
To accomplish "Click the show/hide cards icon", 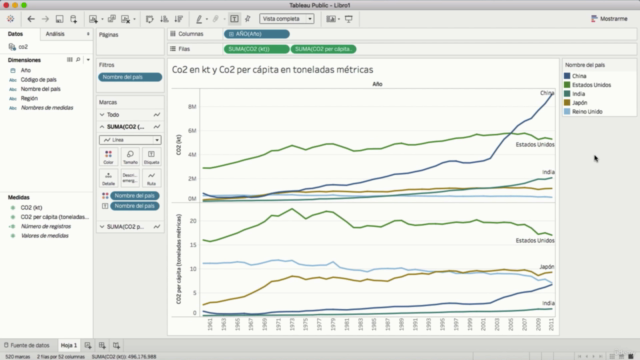I will pyautogui.click(x=331, y=19).
